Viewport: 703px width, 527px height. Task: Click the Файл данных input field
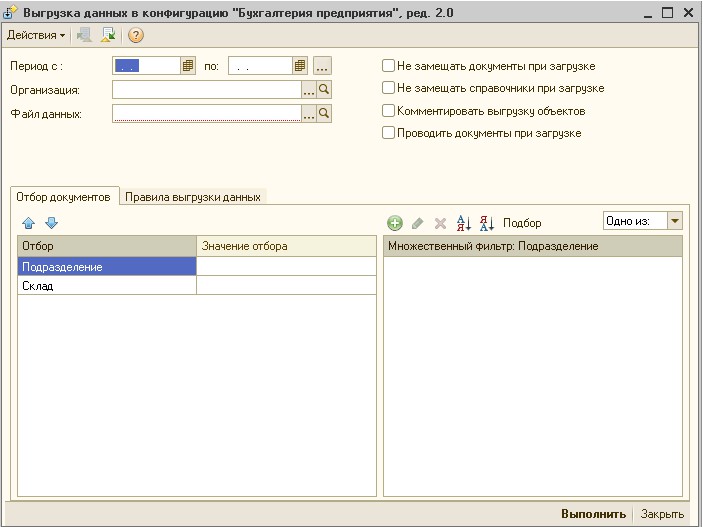pos(207,113)
